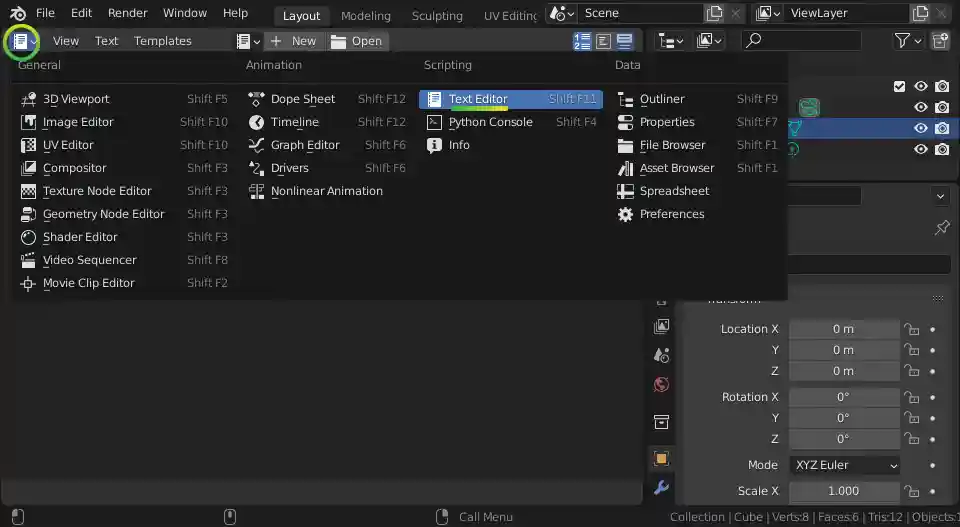Hide the selected object using eye icon
This screenshot has width=960, height=527.
point(921,128)
